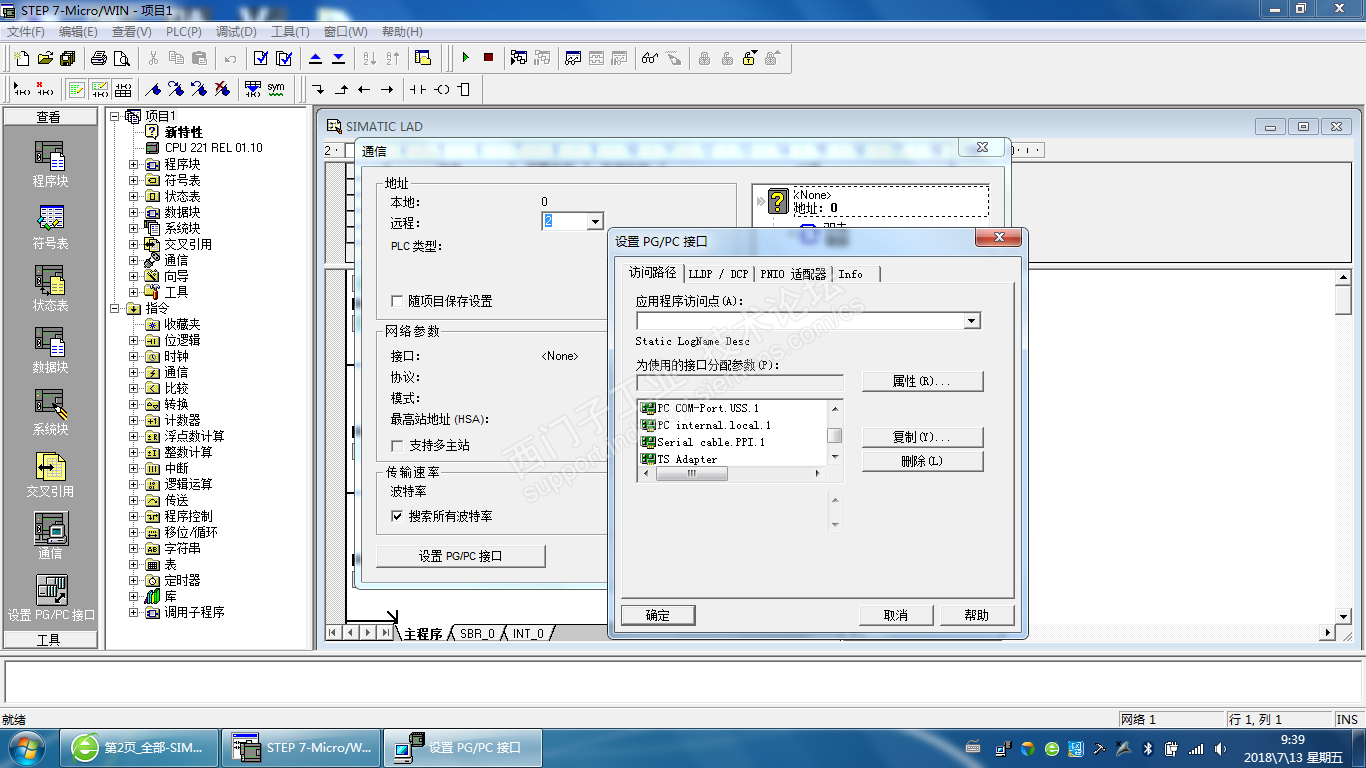Click the sym symbol toolbar icon
The height and width of the screenshot is (768, 1366).
pos(276,89)
